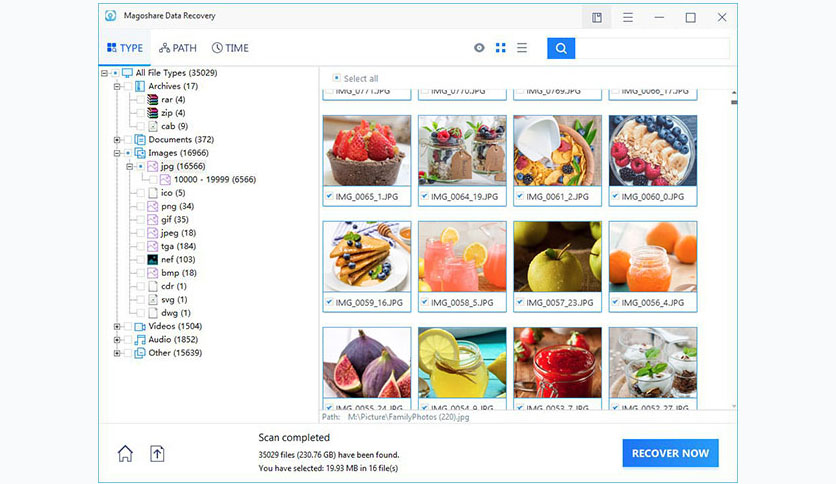The image size is (836, 484).
Task: Click the blue search magnifier button
Action: pos(560,49)
